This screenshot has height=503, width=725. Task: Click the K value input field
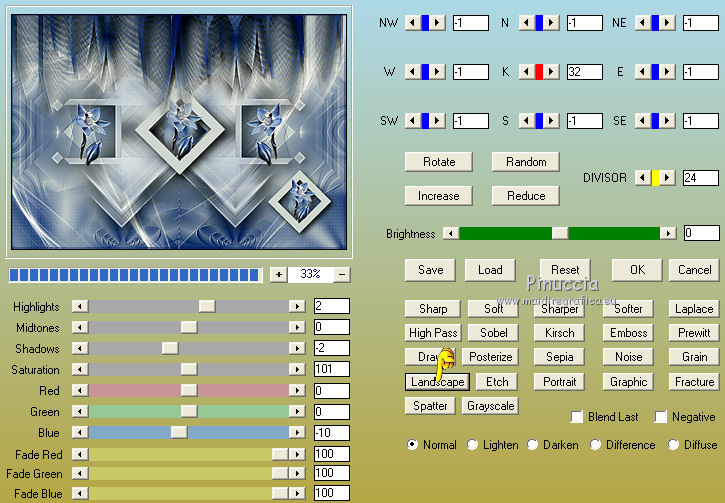click(x=584, y=72)
